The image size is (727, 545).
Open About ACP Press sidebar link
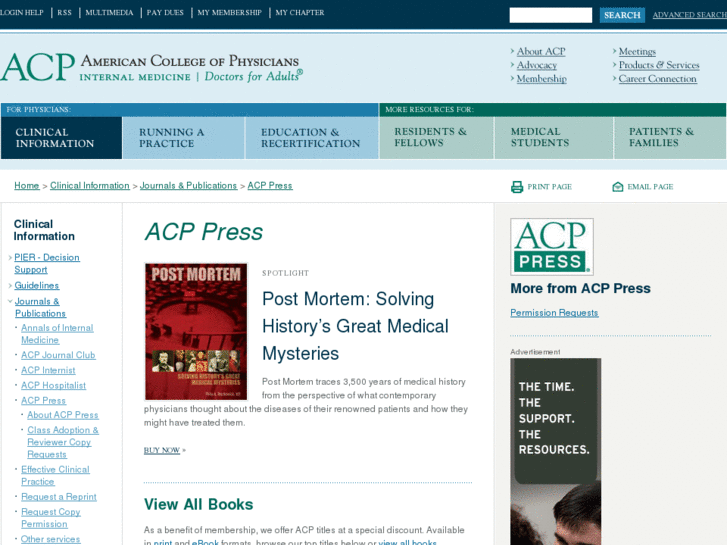point(63,415)
